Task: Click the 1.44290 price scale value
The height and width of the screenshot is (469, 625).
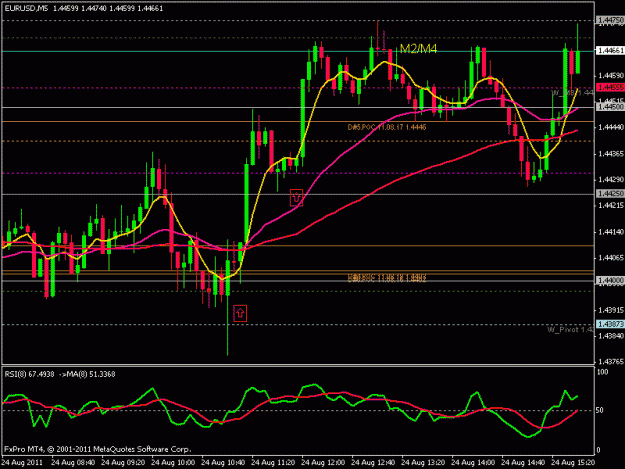Action: [611, 180]
